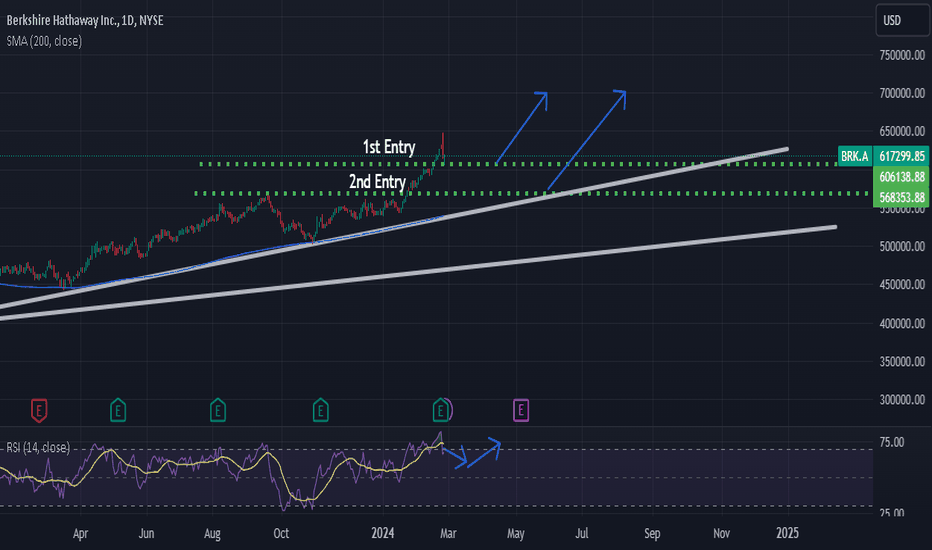Select the "2nd Entry" text annotation
Image resolution: width=932 pixels, height=550 pixels.
[377, 181]
